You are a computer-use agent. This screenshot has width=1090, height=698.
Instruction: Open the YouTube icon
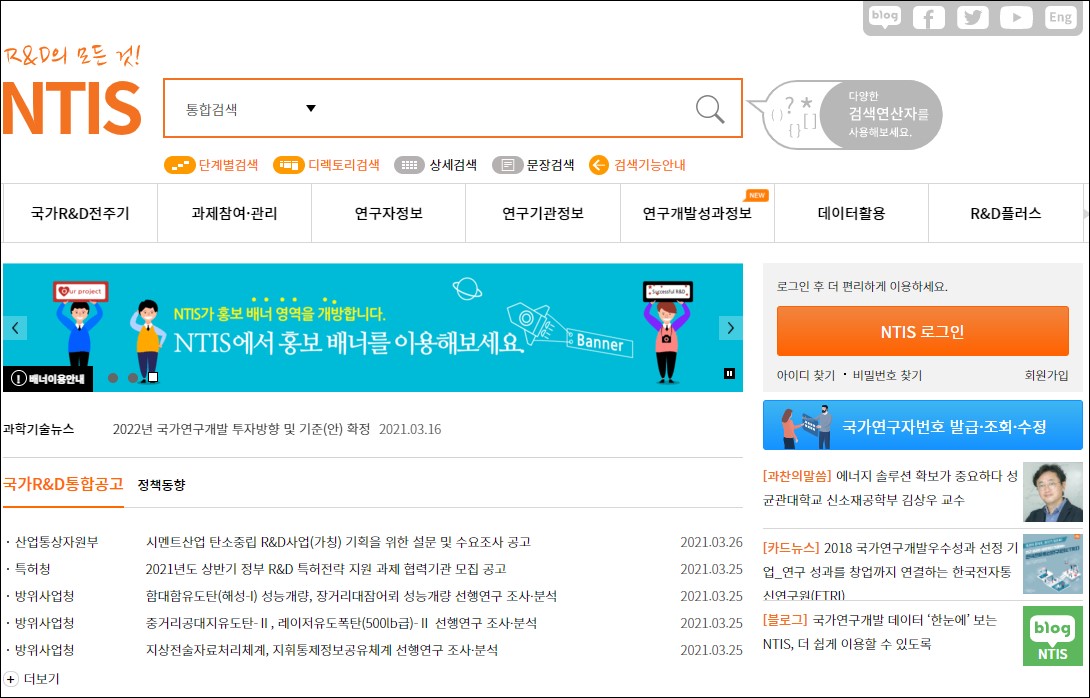[x=1016, y=18]
